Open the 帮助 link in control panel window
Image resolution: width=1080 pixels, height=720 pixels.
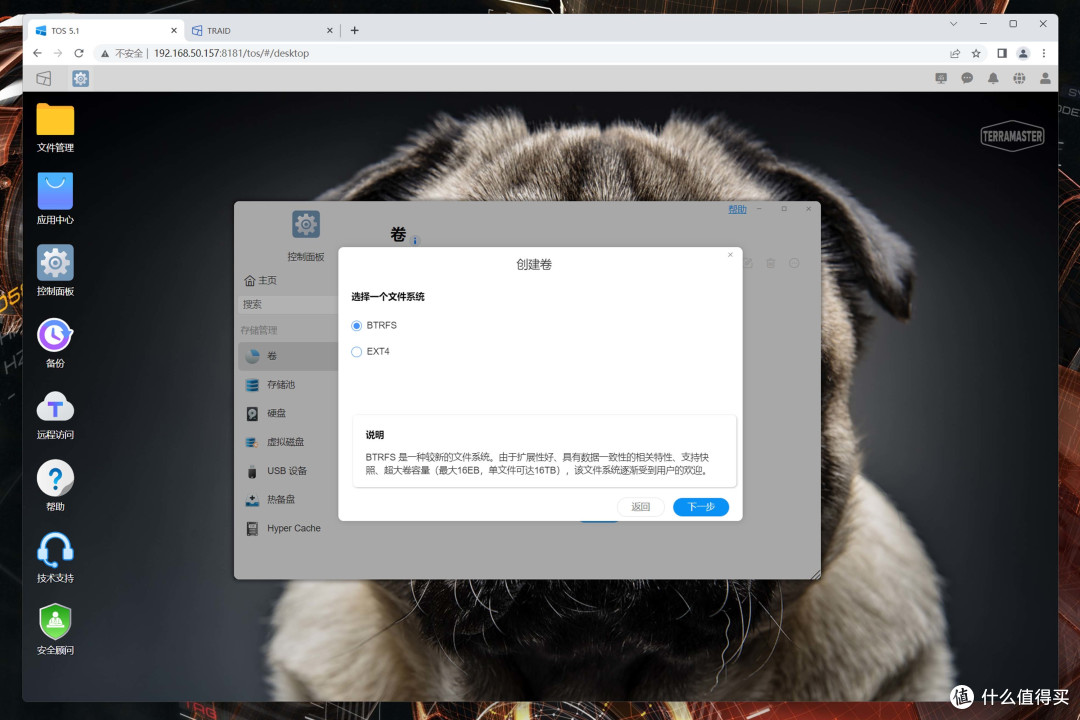point(737,209)
